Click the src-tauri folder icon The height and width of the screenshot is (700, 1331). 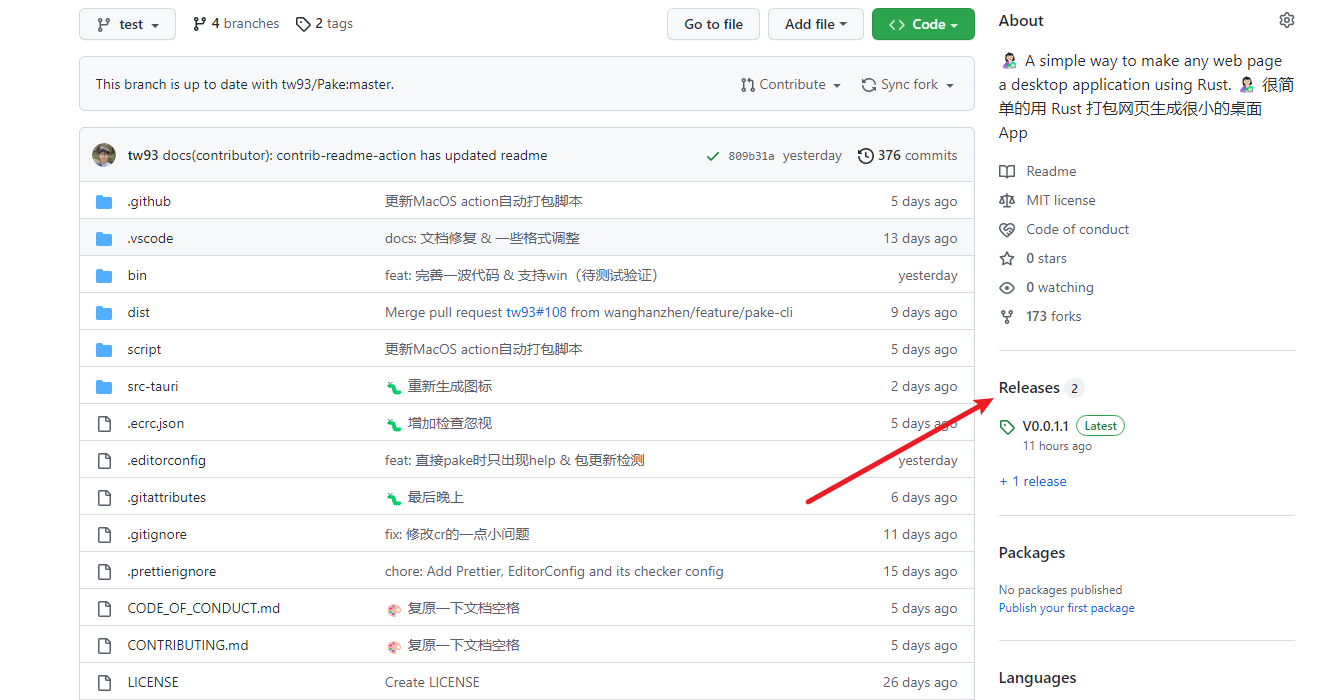104,387
